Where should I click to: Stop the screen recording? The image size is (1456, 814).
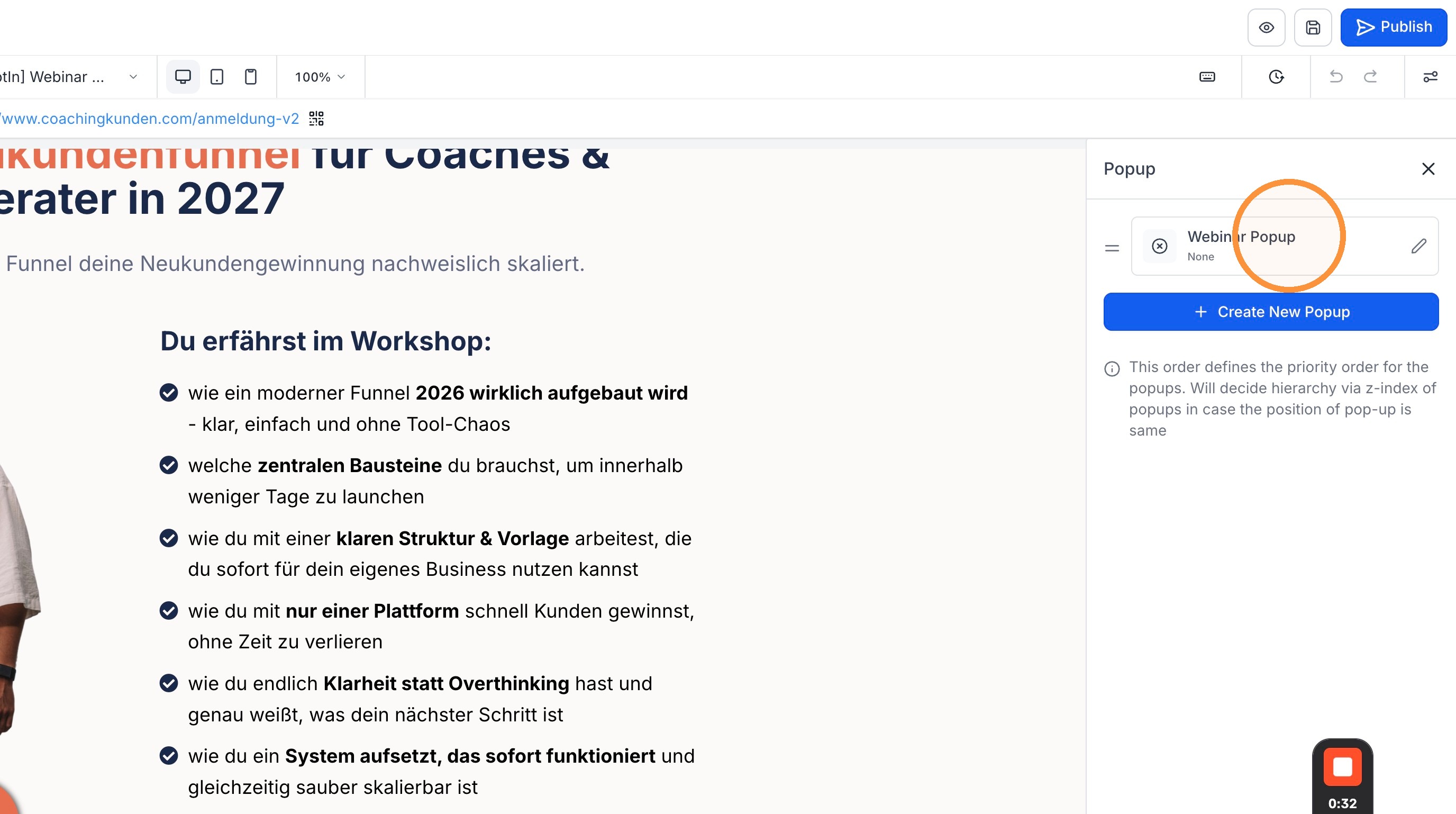[1342, 767]
